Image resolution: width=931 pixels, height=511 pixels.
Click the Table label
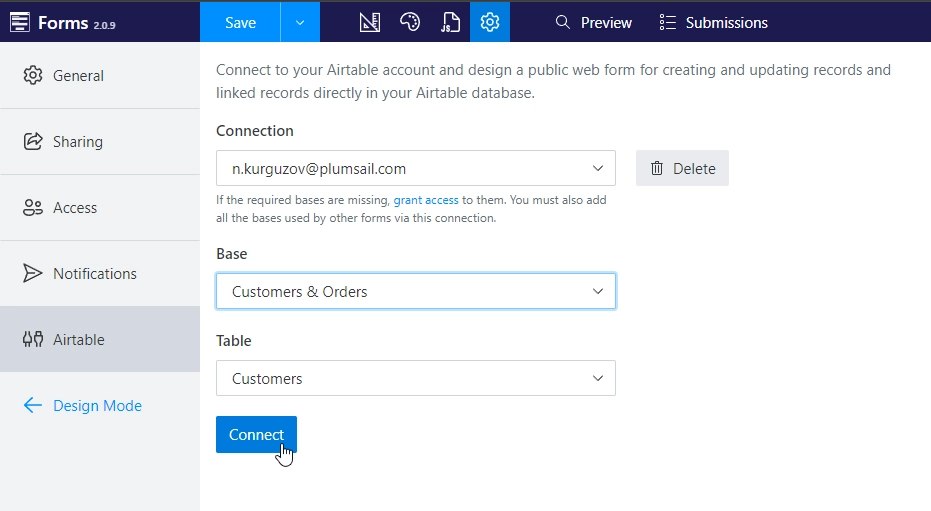point(233,341)
